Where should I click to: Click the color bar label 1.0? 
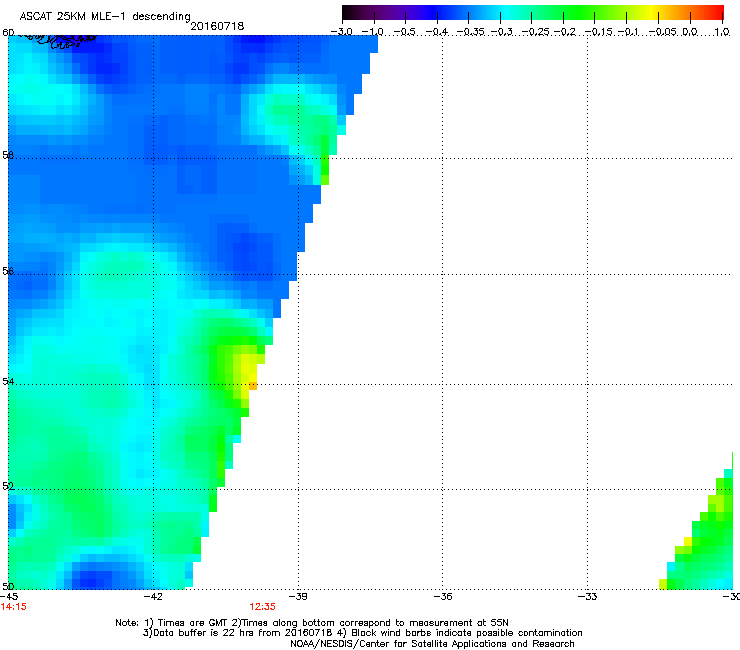[722, 32]
